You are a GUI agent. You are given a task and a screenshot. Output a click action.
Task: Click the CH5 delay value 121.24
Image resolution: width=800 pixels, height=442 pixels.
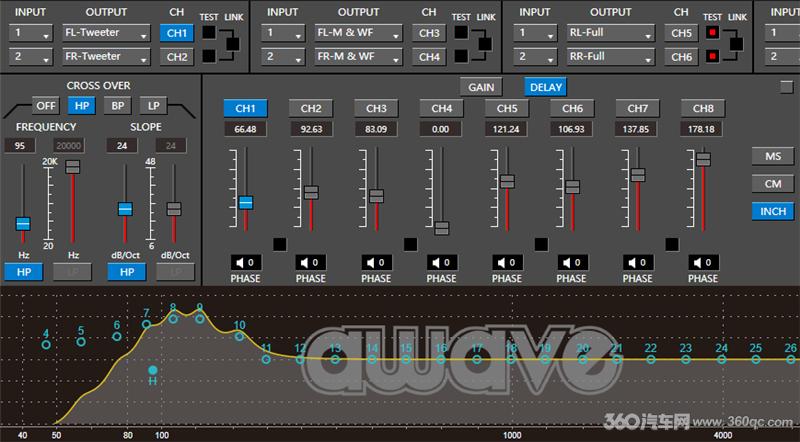506,129
